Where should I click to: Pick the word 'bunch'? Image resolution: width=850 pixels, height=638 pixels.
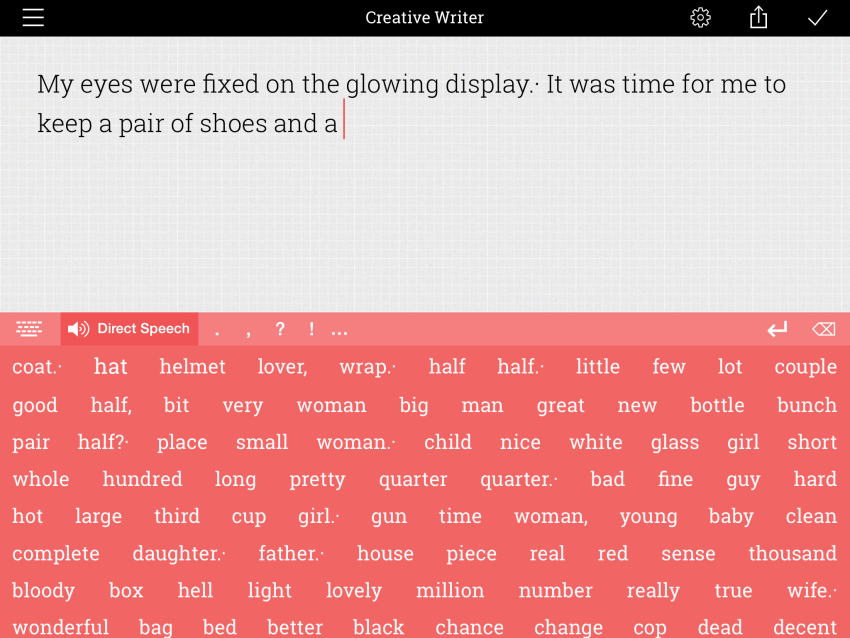pos(807,405)
